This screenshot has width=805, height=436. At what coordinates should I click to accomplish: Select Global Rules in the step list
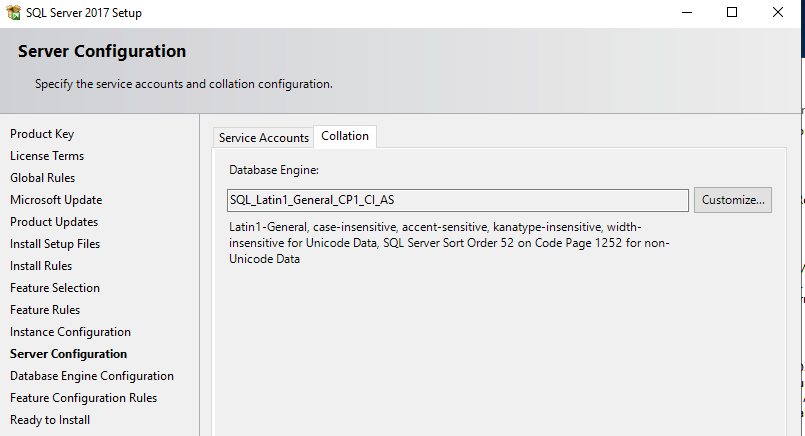click(x=43, y=178)
